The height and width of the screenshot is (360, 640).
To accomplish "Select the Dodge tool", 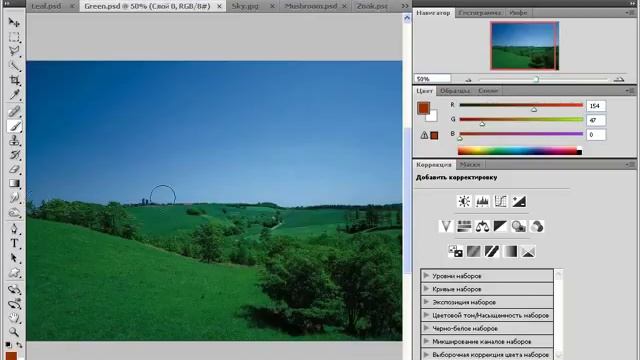I will click(x=14, y=213).
